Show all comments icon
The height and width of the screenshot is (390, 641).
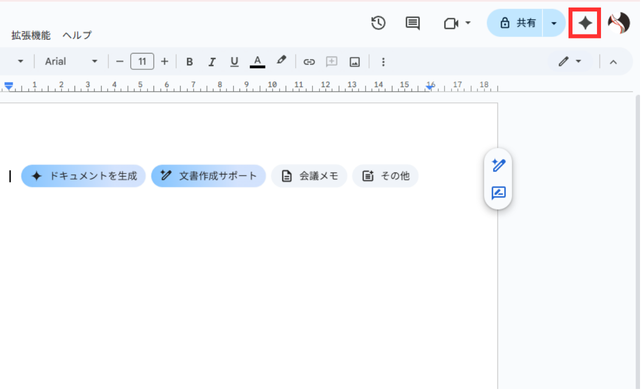pyautogui.click(x=412, y=23)
